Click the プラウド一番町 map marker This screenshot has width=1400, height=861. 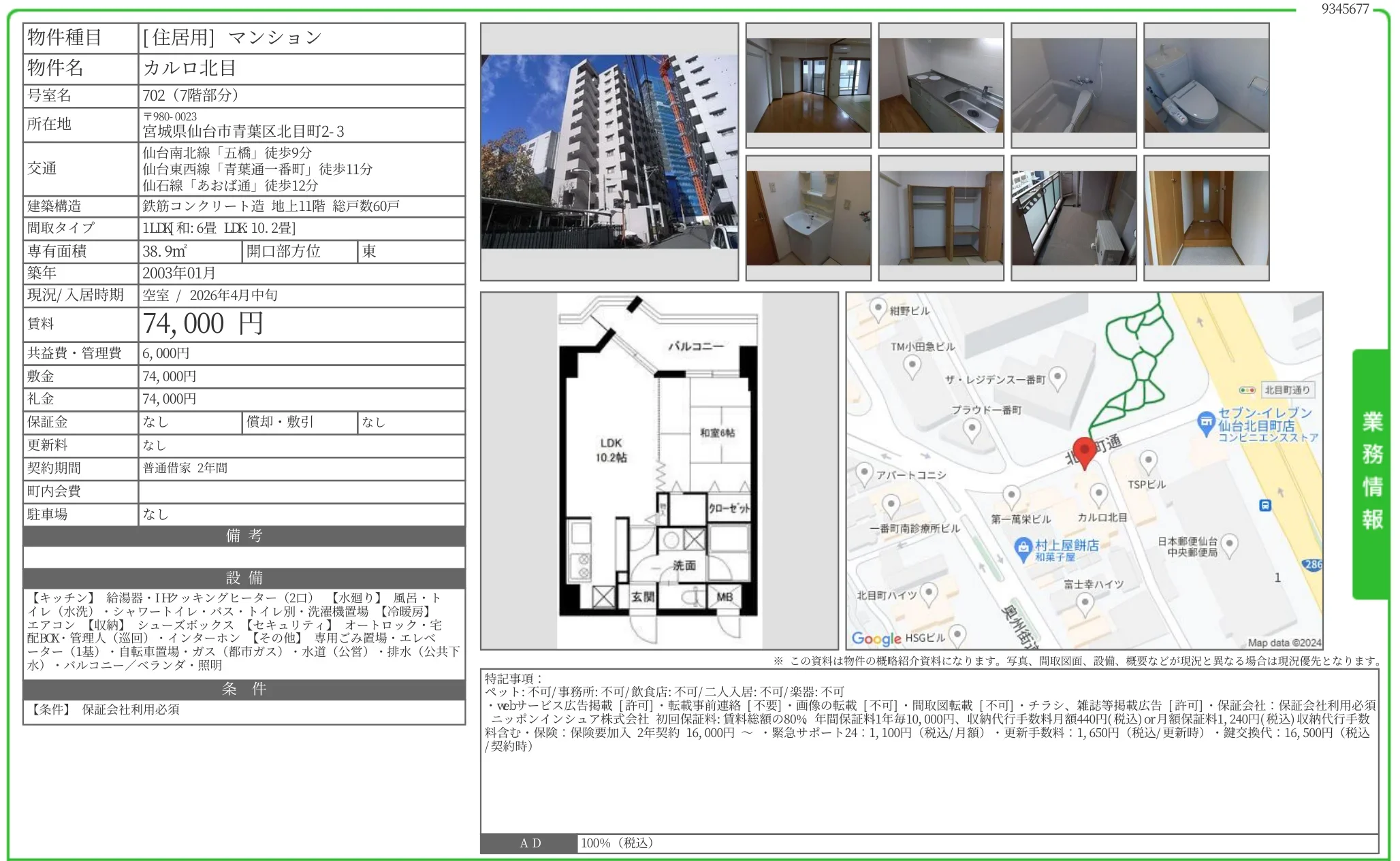[x=972, y=429]
